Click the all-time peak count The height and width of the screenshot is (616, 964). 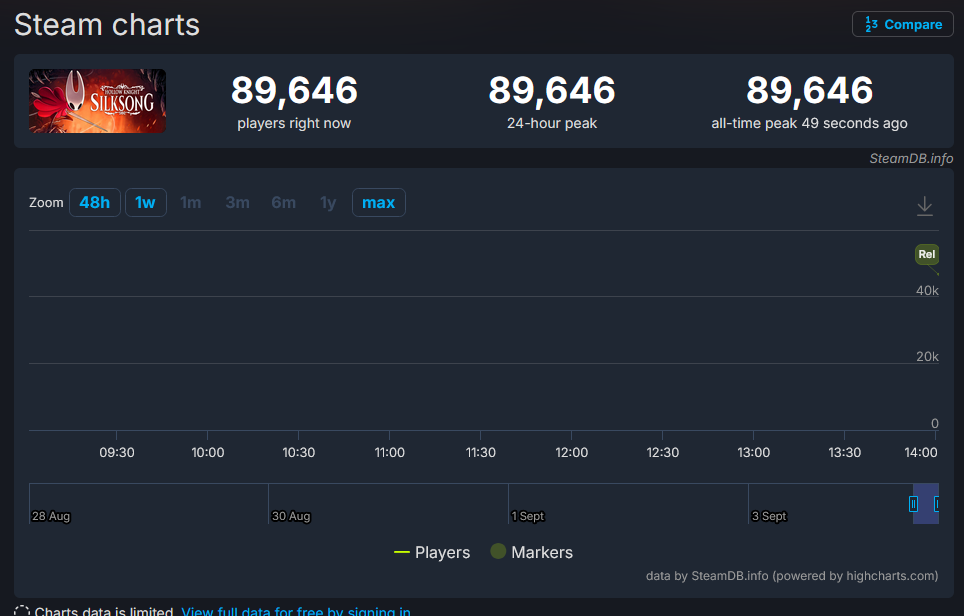(x=809, y=90)
